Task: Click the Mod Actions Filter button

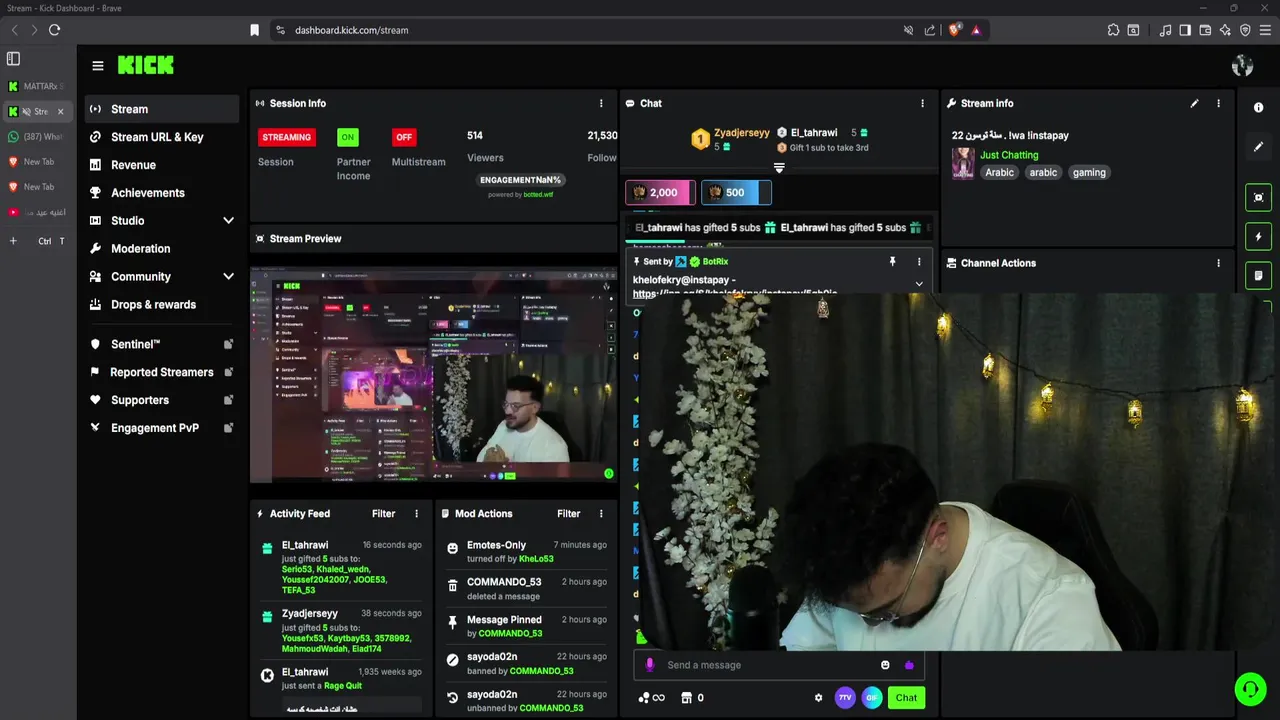Action: click(568, 514)
